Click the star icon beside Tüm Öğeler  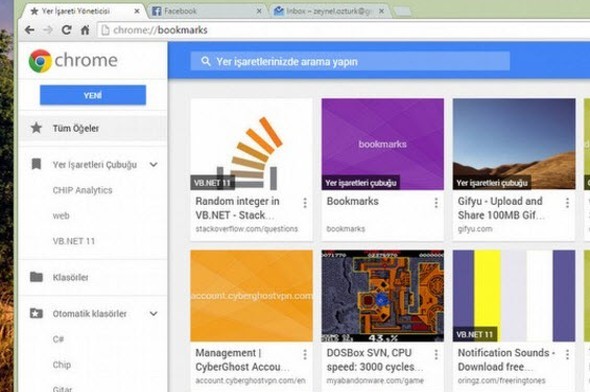36,128
